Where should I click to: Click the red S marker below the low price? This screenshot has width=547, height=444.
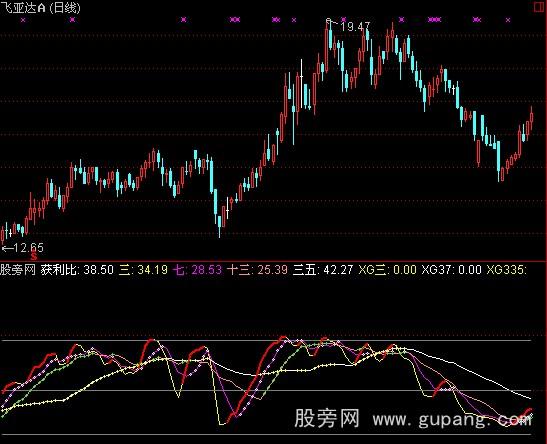click(x=34, y=257)
